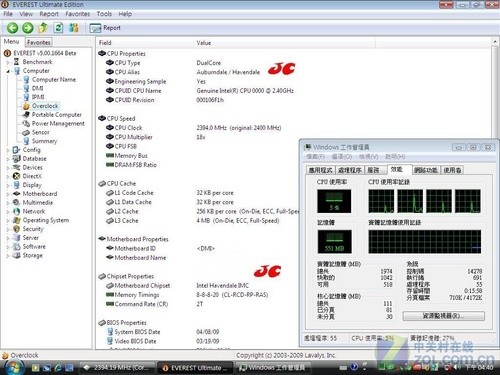The image size is (500, 375).
Task: Click the Benchmark icon in the tree
Action: click(16, 62)
